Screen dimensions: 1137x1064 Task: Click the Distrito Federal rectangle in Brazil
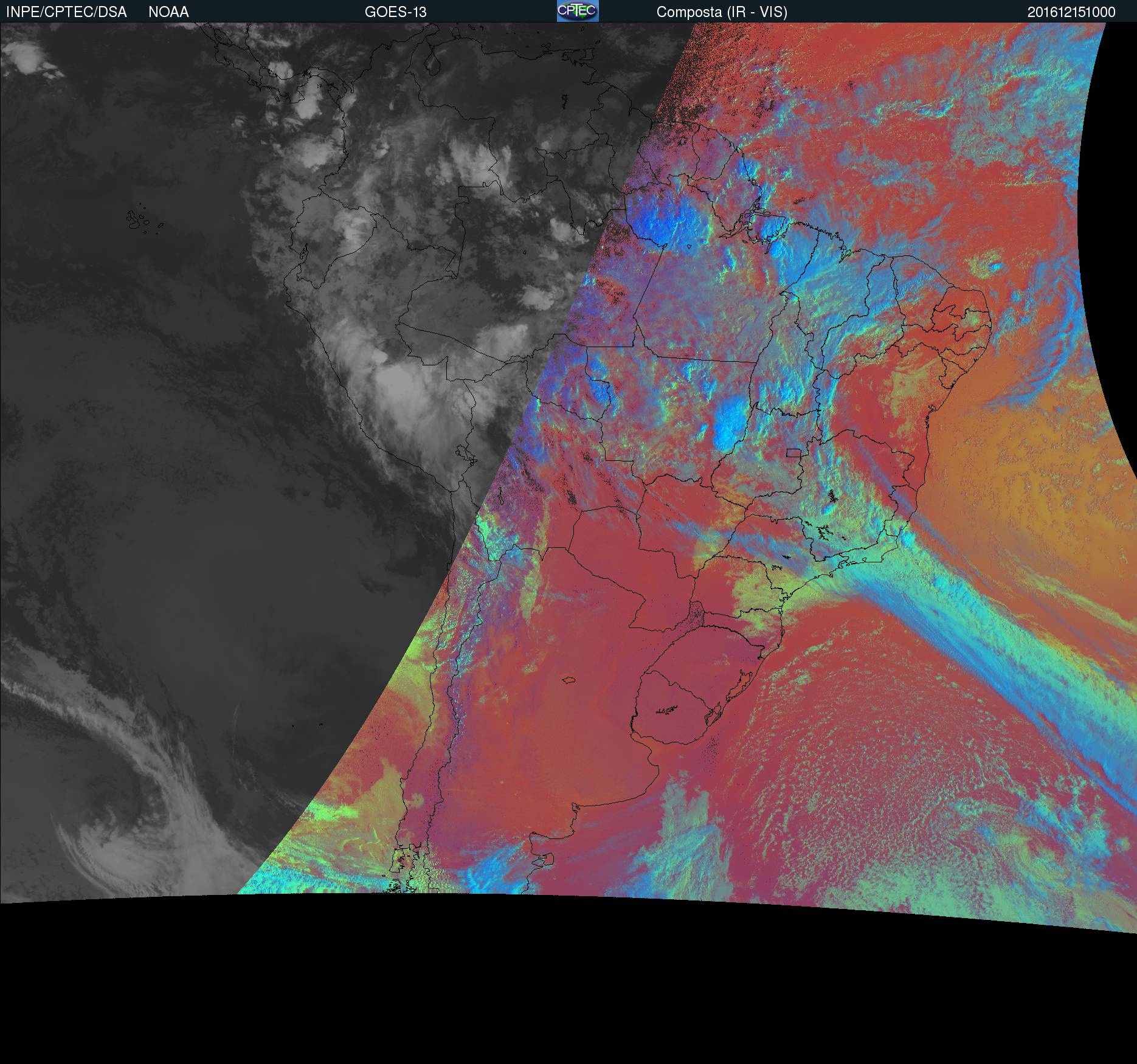[793, 452]
